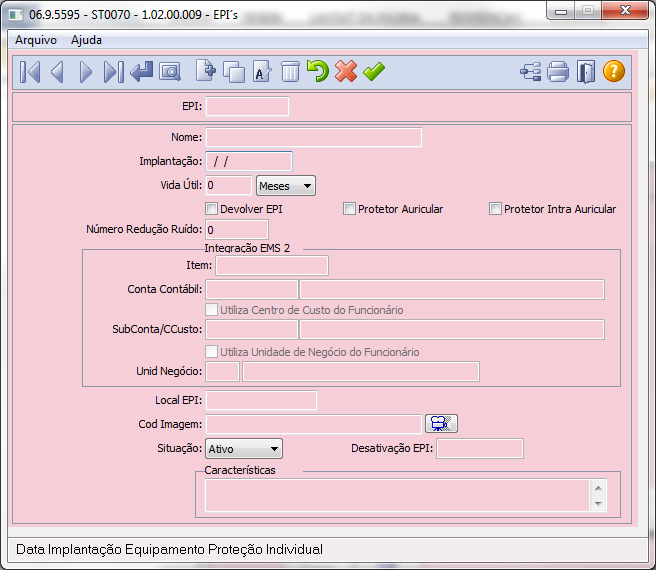656x570 pixels.
Task: Click Características scrollbar down arrow
Action: pos(598,503)
